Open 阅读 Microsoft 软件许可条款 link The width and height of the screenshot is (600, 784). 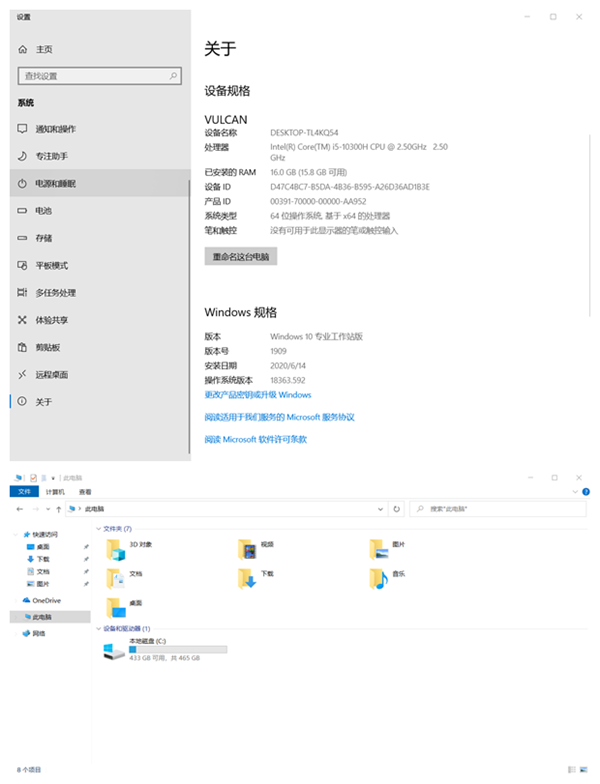pos(256,440)
